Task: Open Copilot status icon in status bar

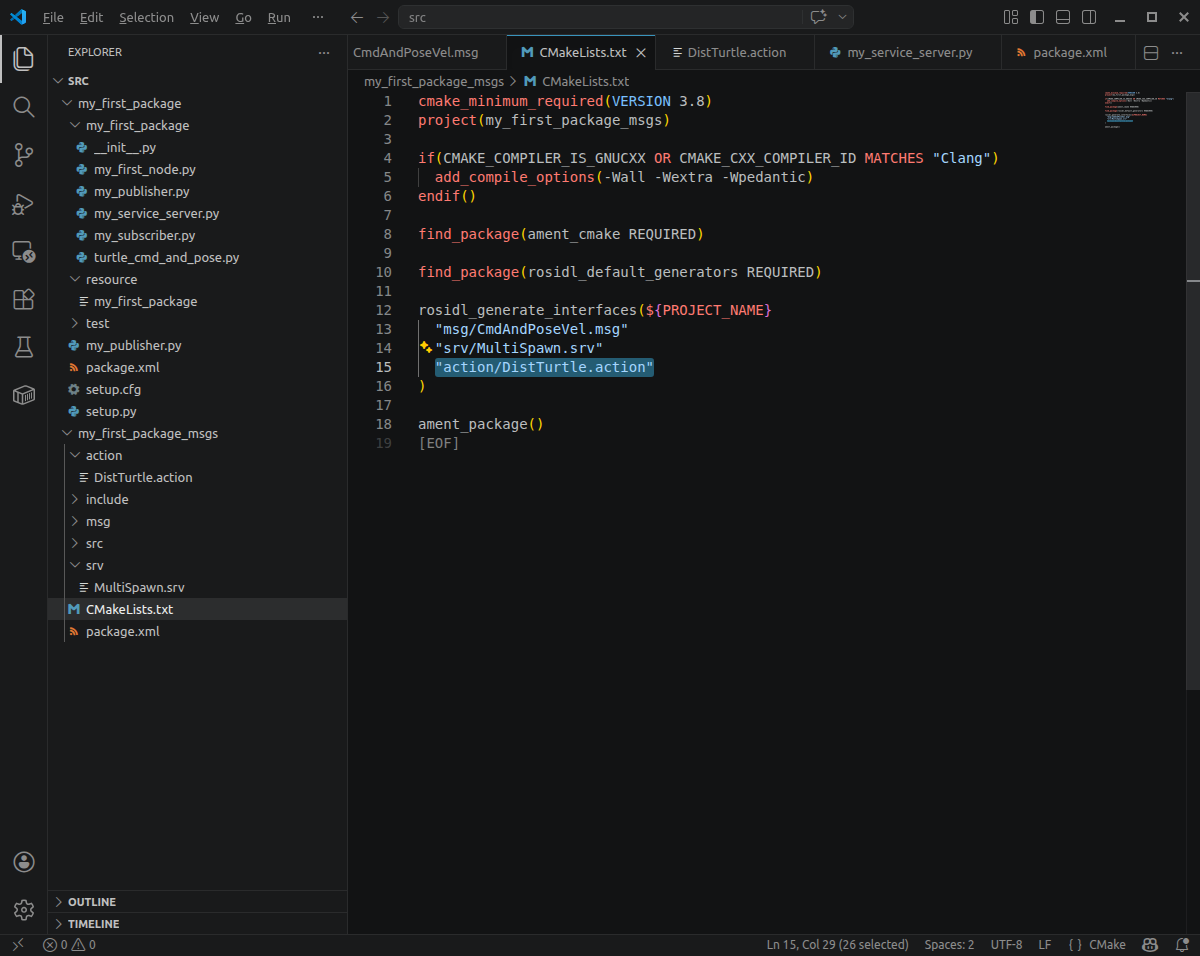Action: click(x=1151, y=944)
